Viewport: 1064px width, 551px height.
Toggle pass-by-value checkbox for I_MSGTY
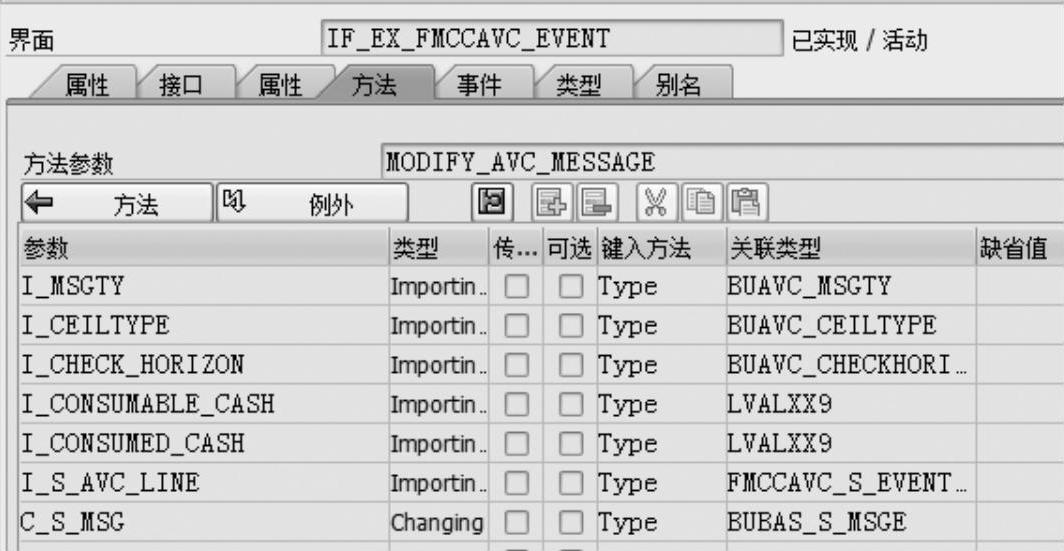pos(515,287)
